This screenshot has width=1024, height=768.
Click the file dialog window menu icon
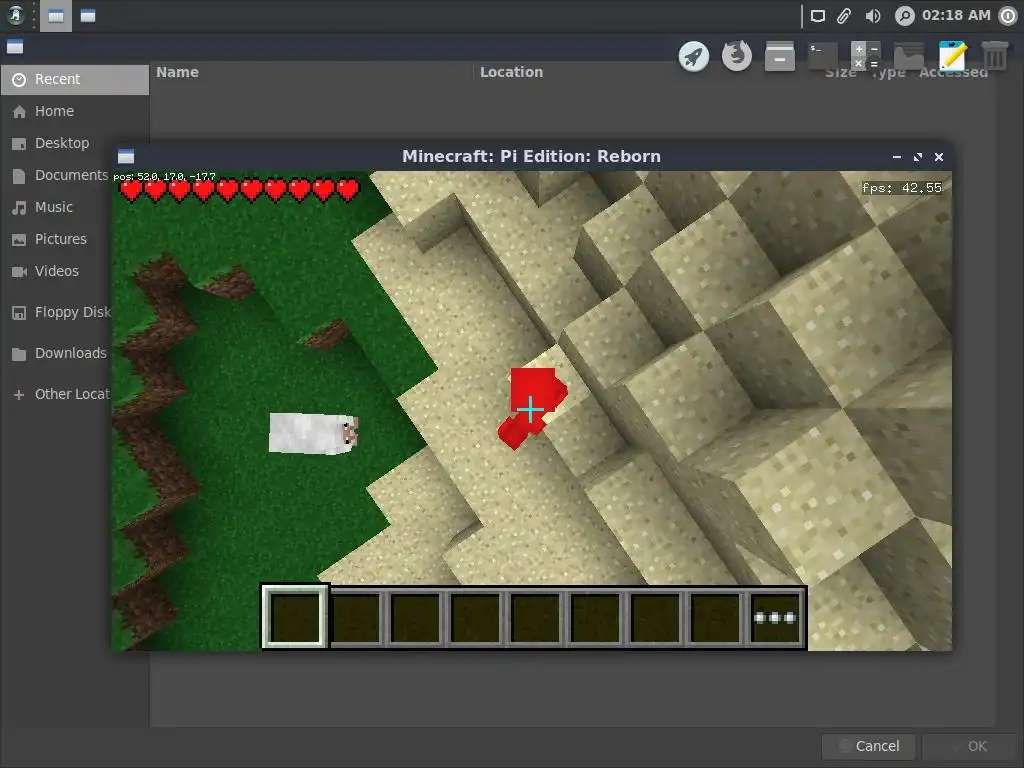[15, 47]
